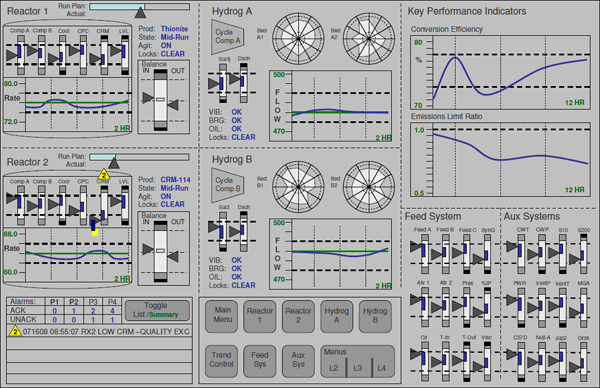
Task: Click P2 ACK alarm count 1
Action: point(74,311)
